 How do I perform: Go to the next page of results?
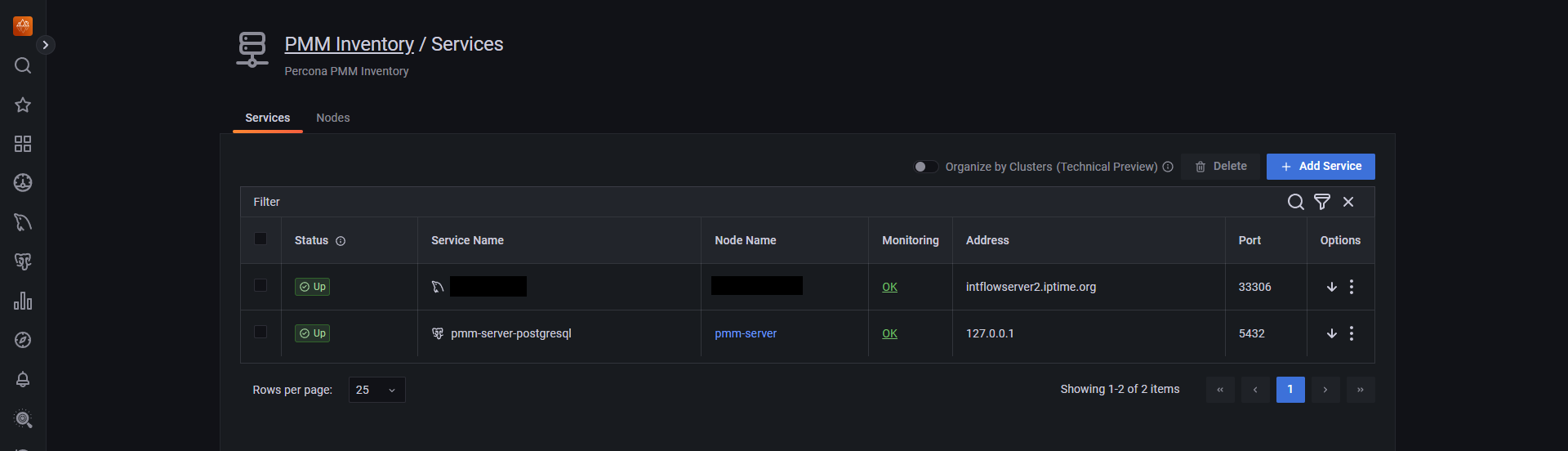click(1325, 390)
